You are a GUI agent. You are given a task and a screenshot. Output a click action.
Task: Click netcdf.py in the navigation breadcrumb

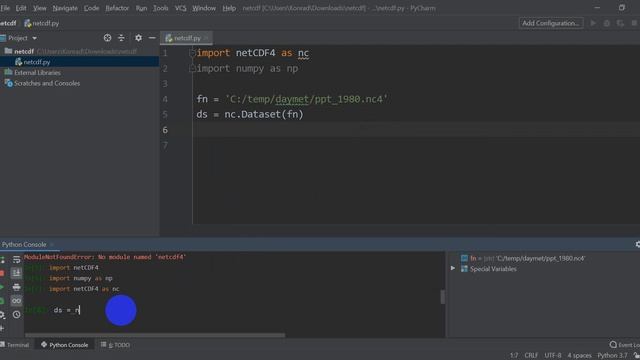tap(46, 23)
